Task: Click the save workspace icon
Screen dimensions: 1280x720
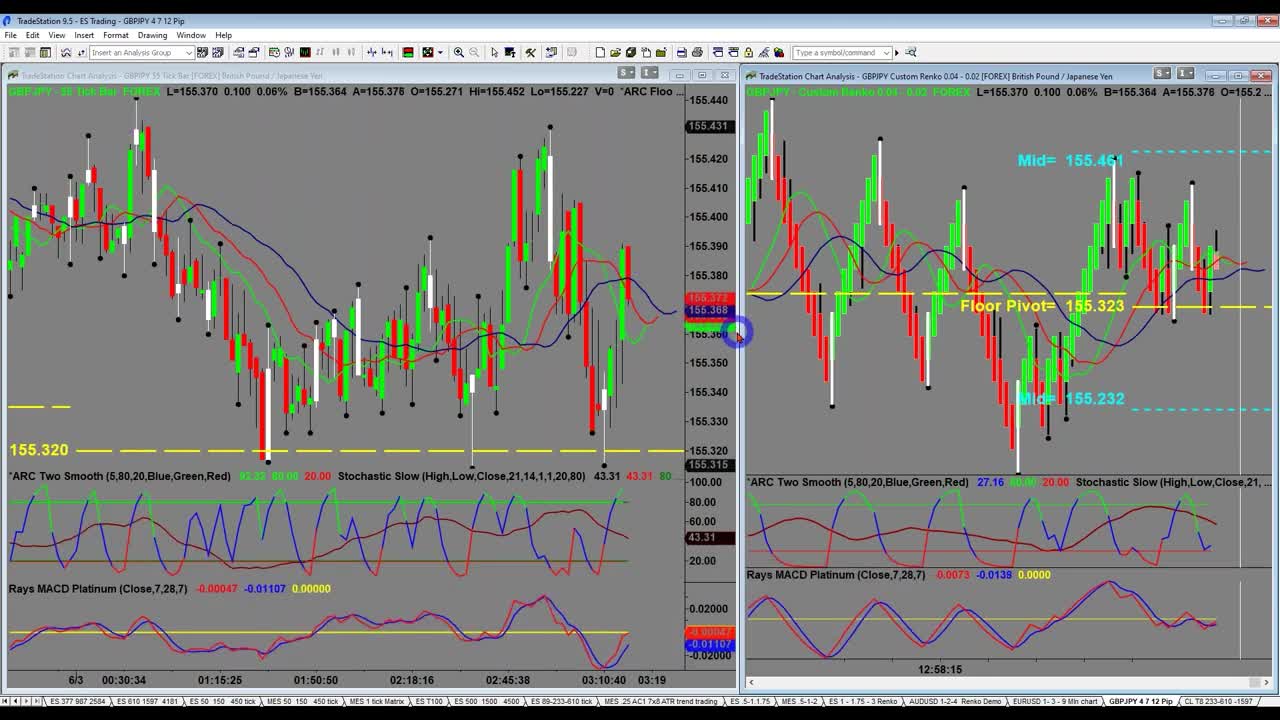Action: click(631, 52)
